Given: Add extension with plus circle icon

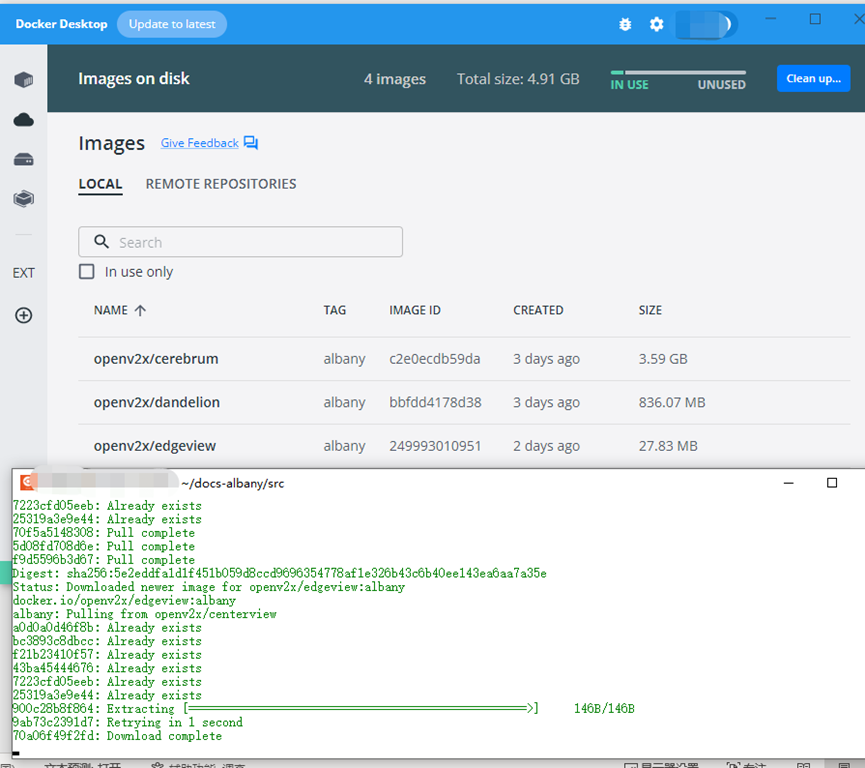Looking at the screenshot, I should click(23, 316).
